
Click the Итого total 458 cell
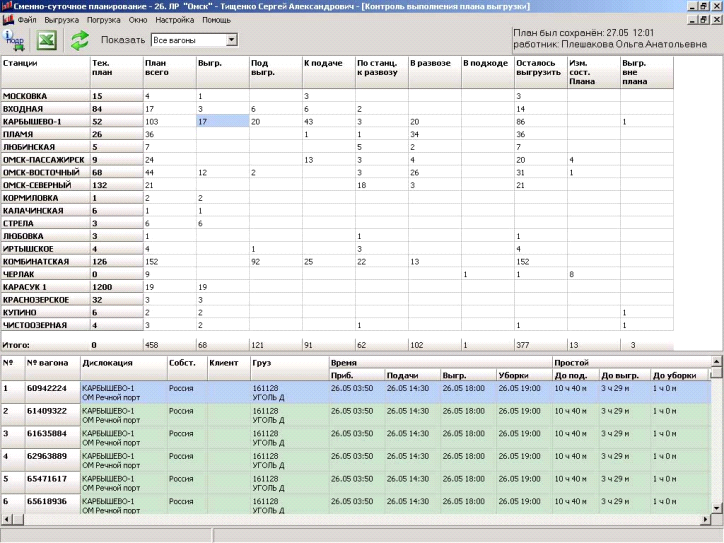click(x=170, y=345)
